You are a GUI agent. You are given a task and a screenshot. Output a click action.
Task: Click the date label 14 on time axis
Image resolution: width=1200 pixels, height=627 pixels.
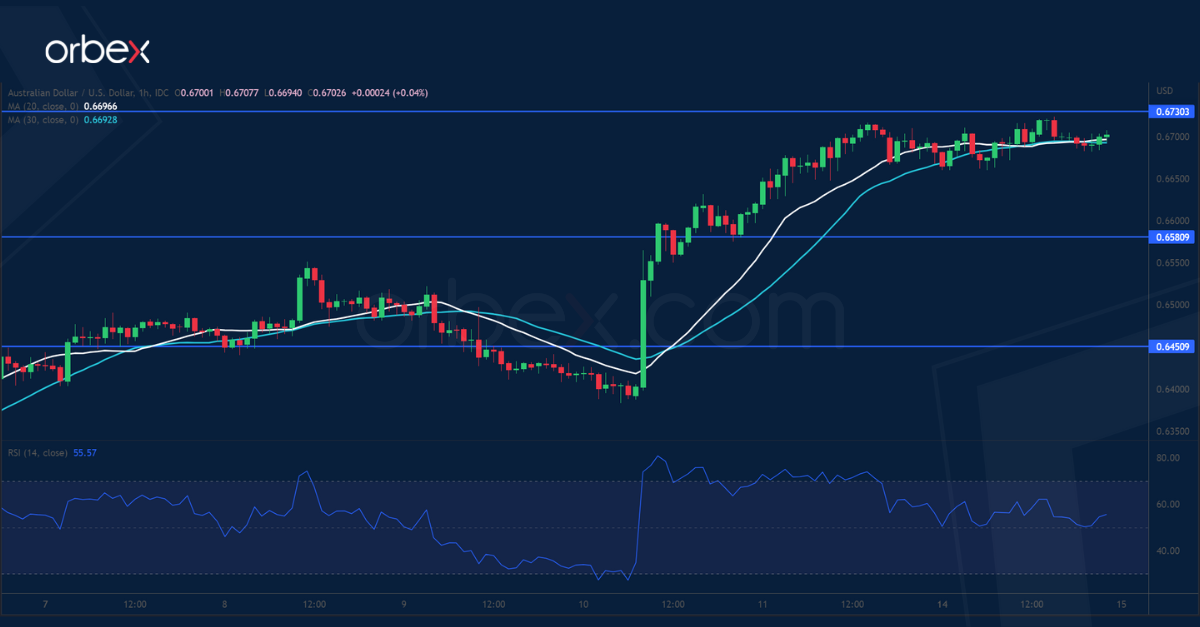[x=941, y=604]
